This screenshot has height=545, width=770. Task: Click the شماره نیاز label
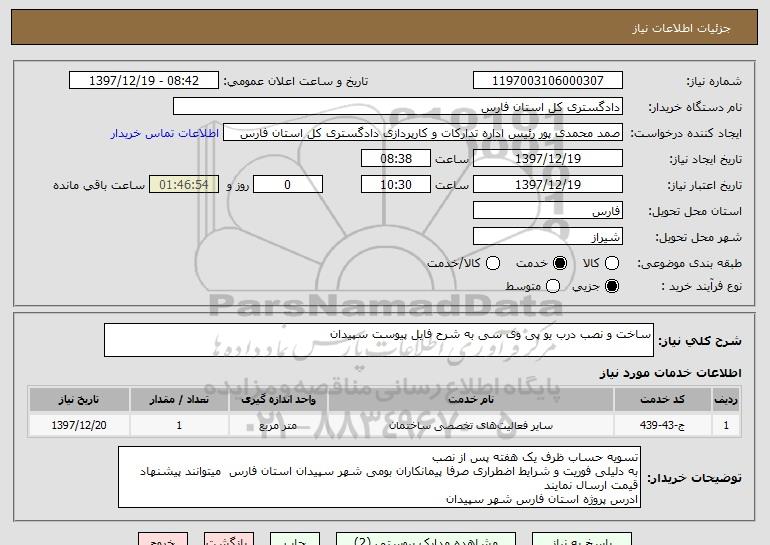tap(714, 81)
